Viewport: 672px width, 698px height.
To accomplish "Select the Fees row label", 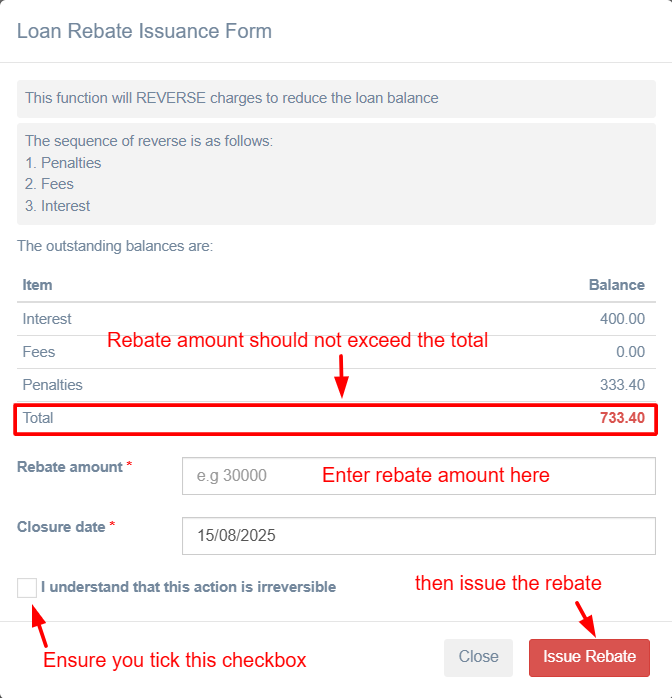I will coord(39,352).
